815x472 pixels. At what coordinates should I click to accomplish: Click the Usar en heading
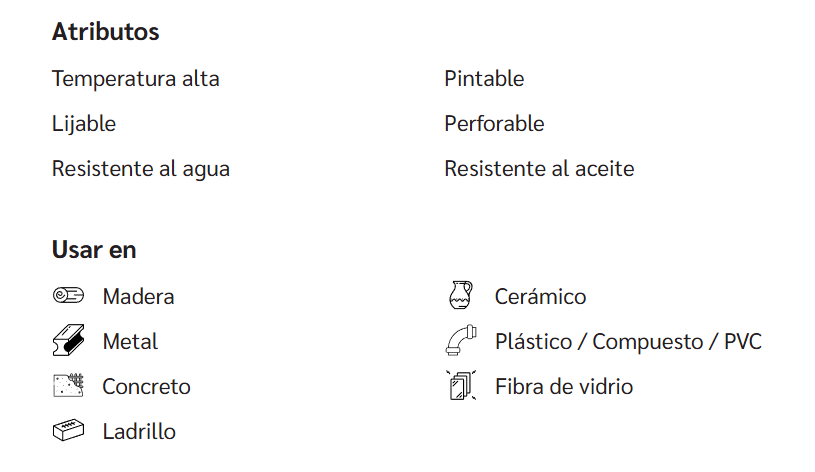[94, 250]
